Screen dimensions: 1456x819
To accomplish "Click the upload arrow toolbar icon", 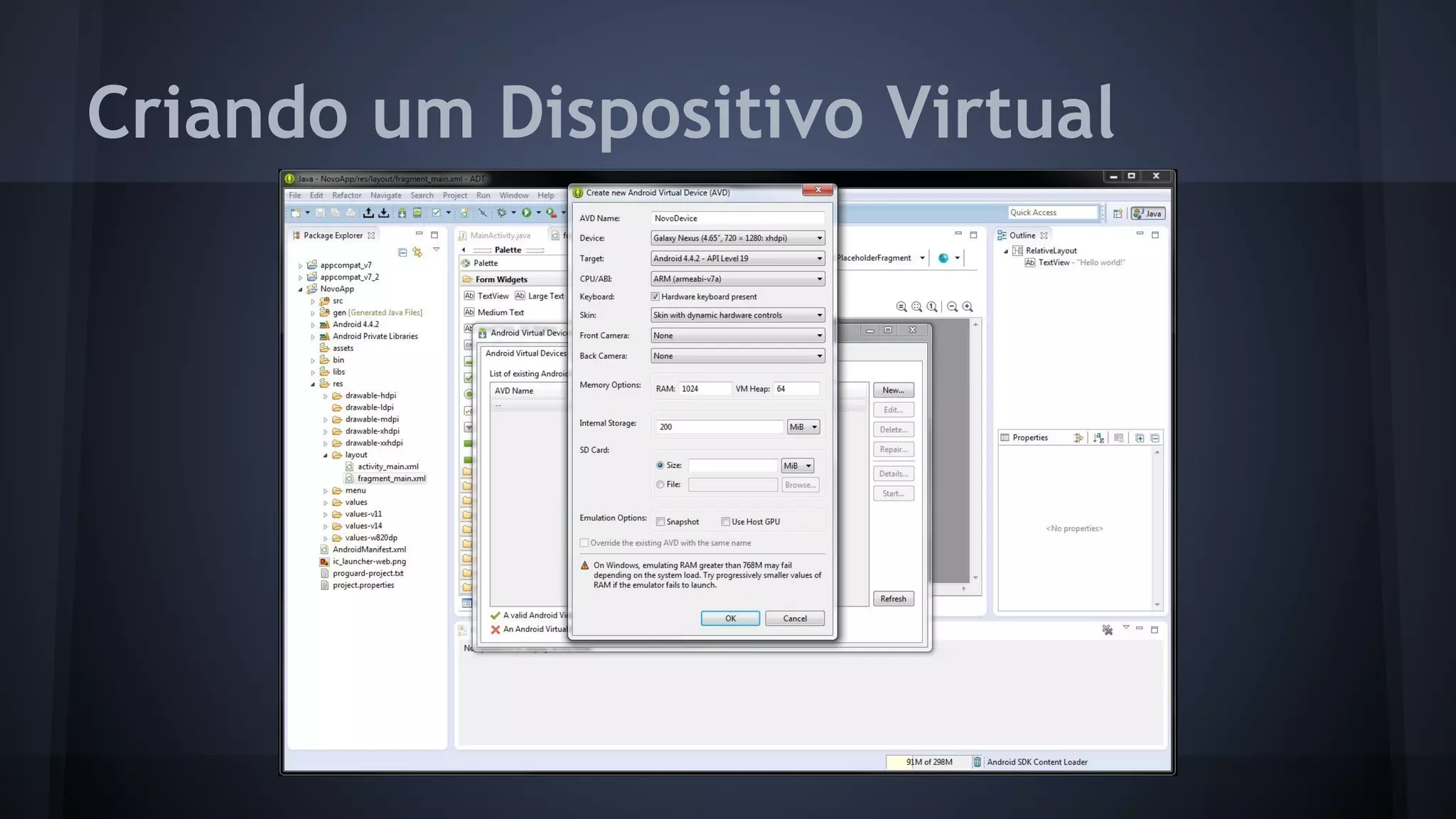I will [x=368, y=213].
